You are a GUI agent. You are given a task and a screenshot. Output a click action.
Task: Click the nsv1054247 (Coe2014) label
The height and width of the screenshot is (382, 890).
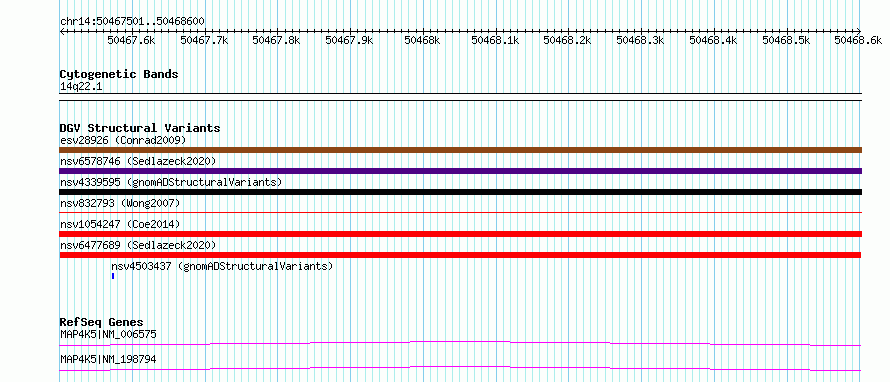tap(120, 224)
